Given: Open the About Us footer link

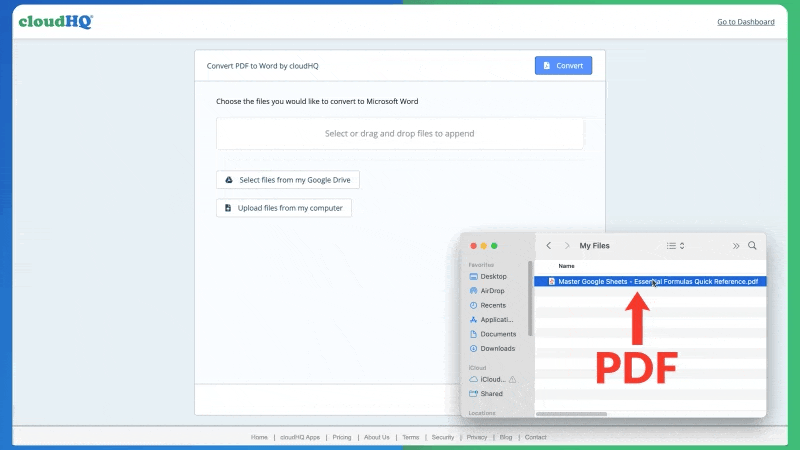Looking at the screenshot, I should (377, 437).
